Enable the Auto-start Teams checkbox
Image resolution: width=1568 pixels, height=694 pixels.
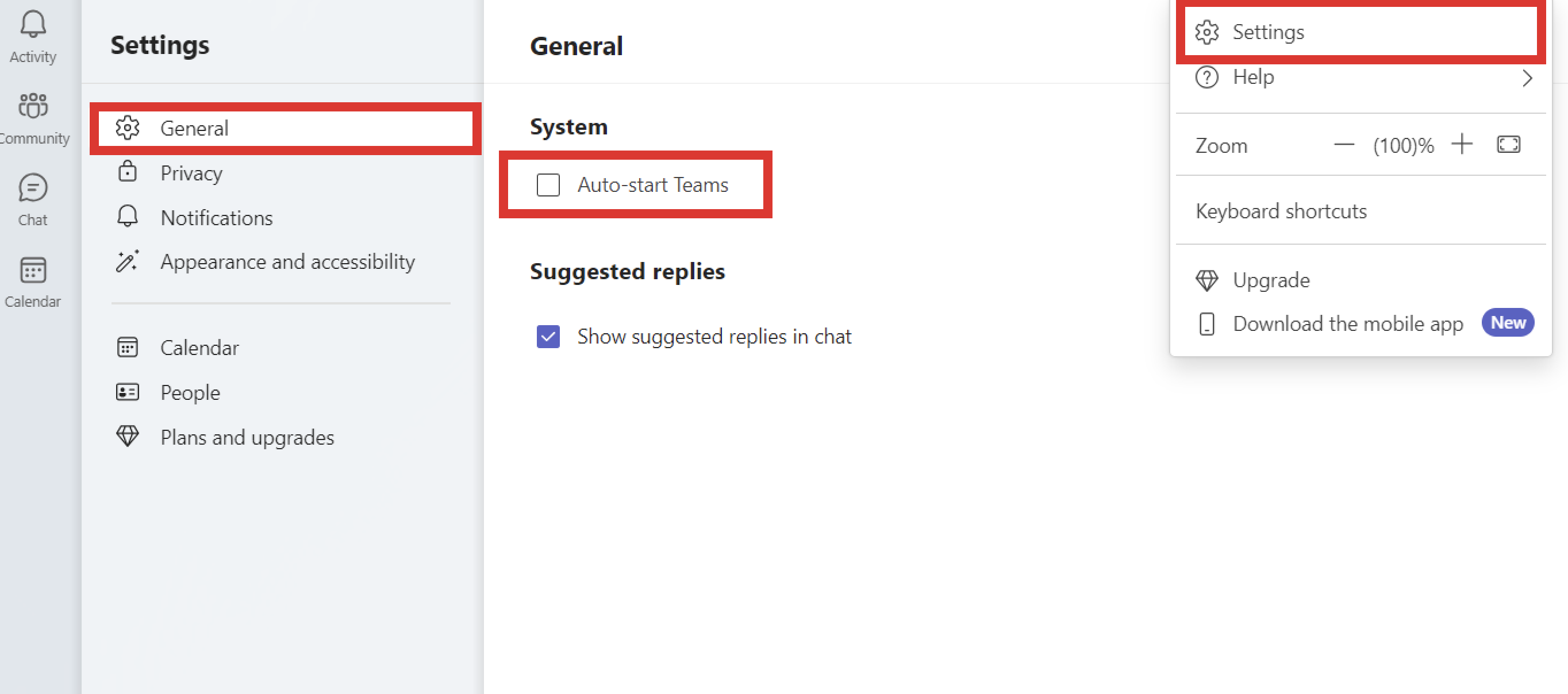coord(548,185)
